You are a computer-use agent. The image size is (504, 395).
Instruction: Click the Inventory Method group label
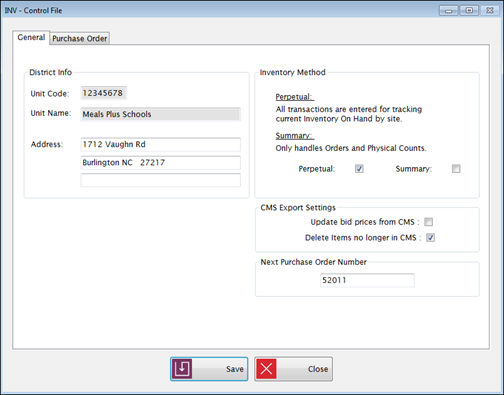pos(292,72)
